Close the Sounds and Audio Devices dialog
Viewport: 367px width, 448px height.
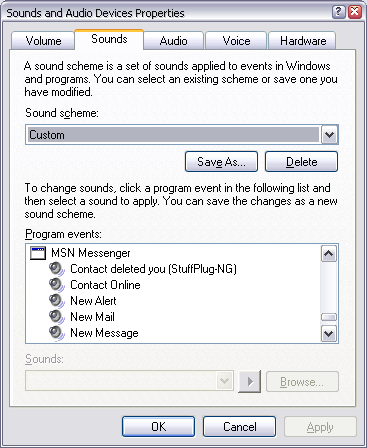pyautogui.click(x=355, y=12)
